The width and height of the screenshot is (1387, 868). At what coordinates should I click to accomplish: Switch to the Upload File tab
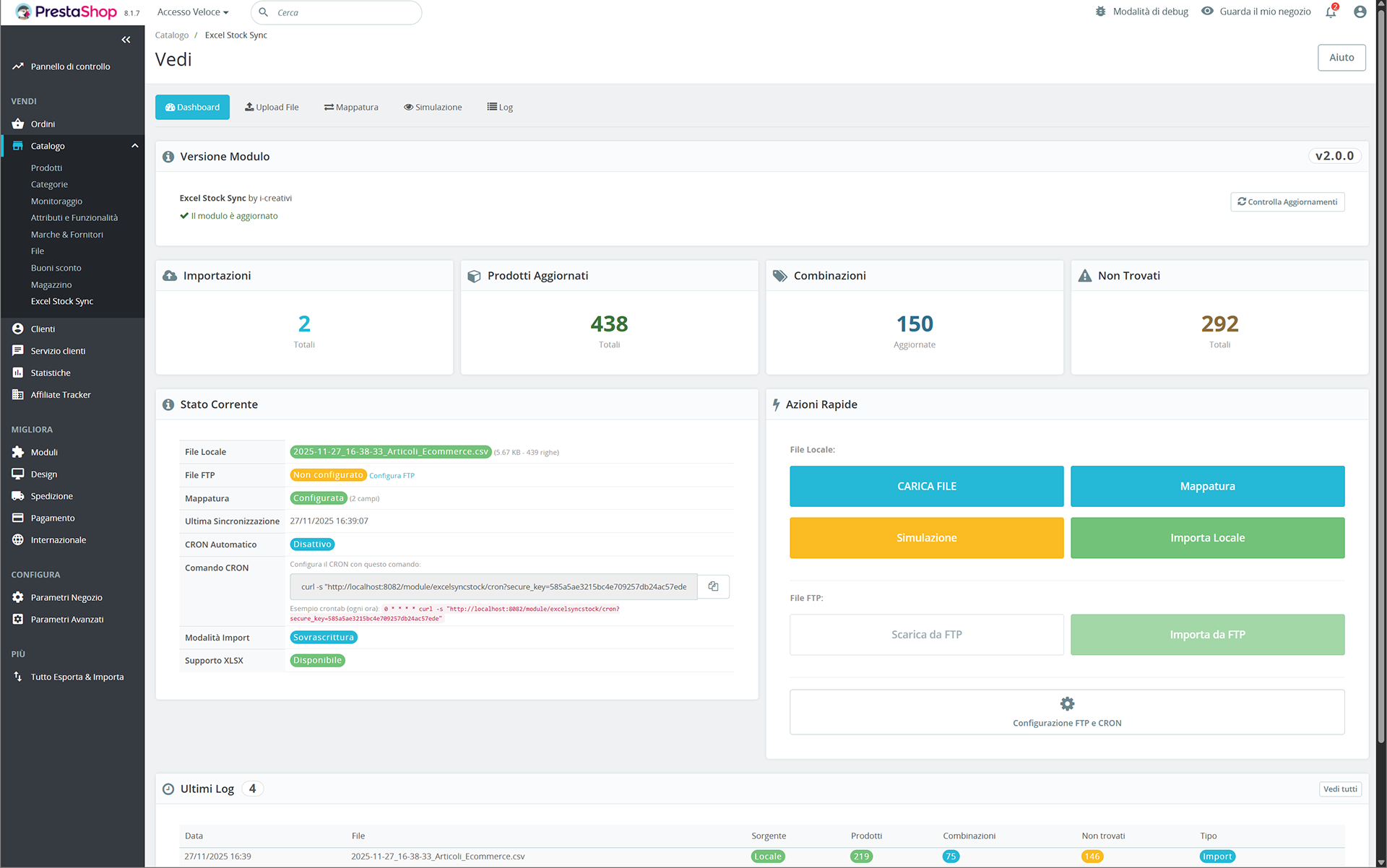pyautogui.click(x=272, y=107)
